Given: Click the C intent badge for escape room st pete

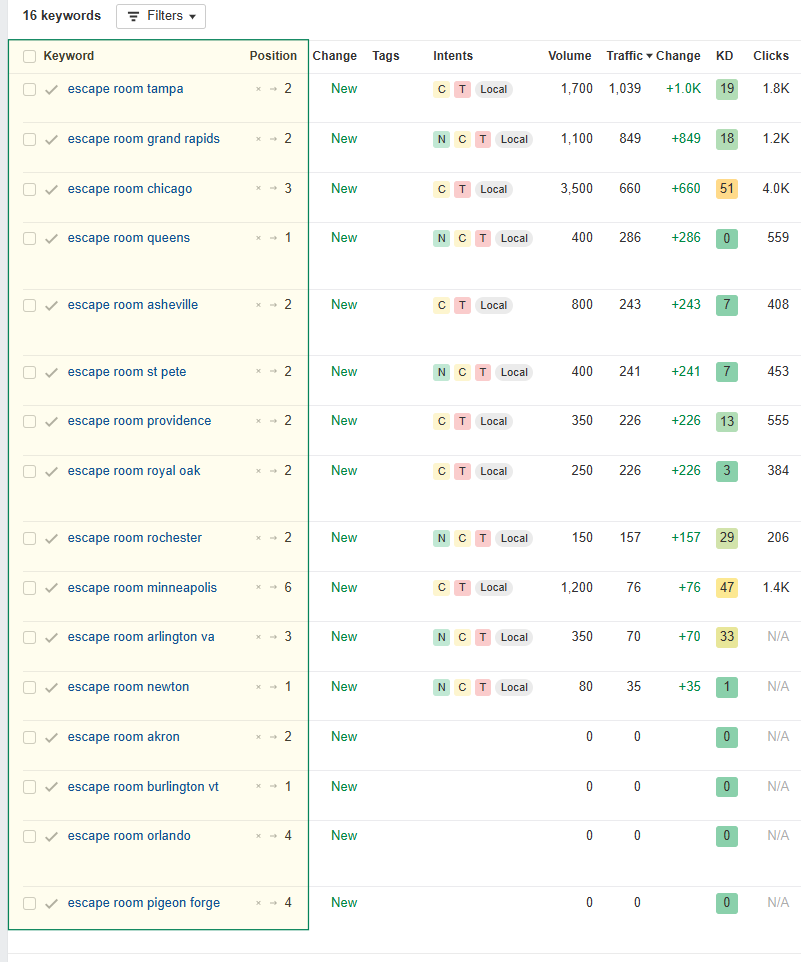Looking at the screenshot, I should click(x=462, y=372).
